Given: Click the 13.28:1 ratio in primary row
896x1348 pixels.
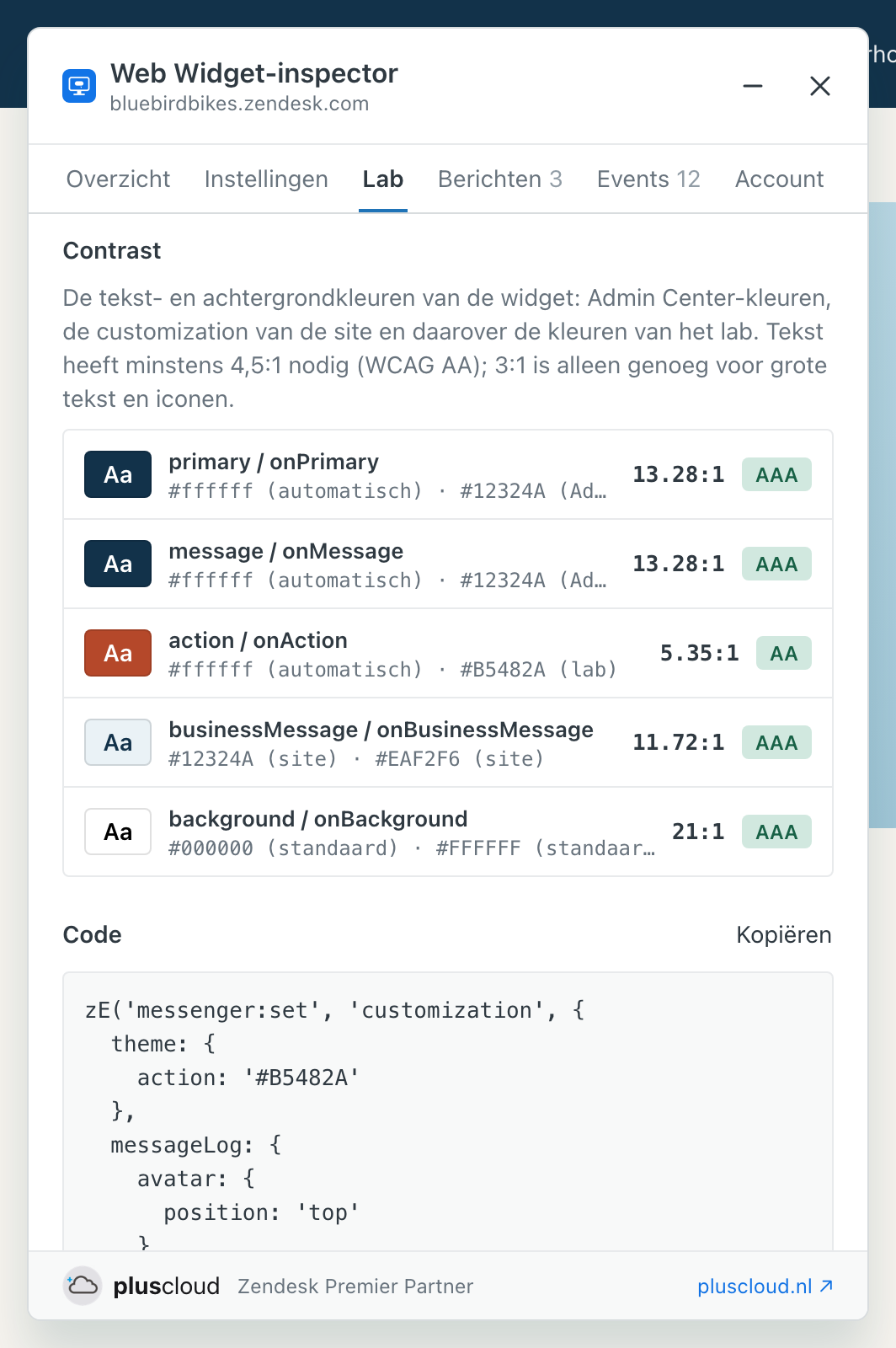Looking at the screenshot, I should 679,474.
